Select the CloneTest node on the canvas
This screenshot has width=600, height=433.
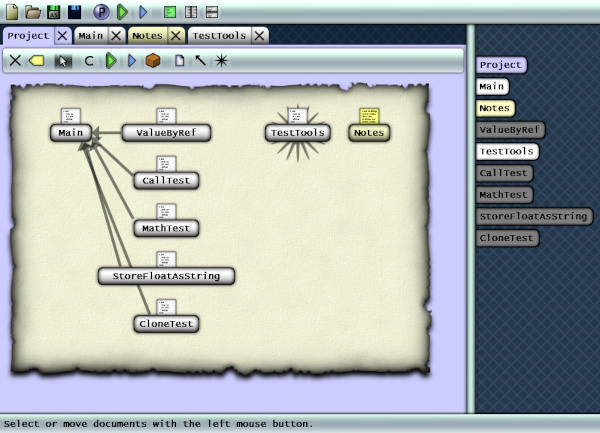coord(166,324)
